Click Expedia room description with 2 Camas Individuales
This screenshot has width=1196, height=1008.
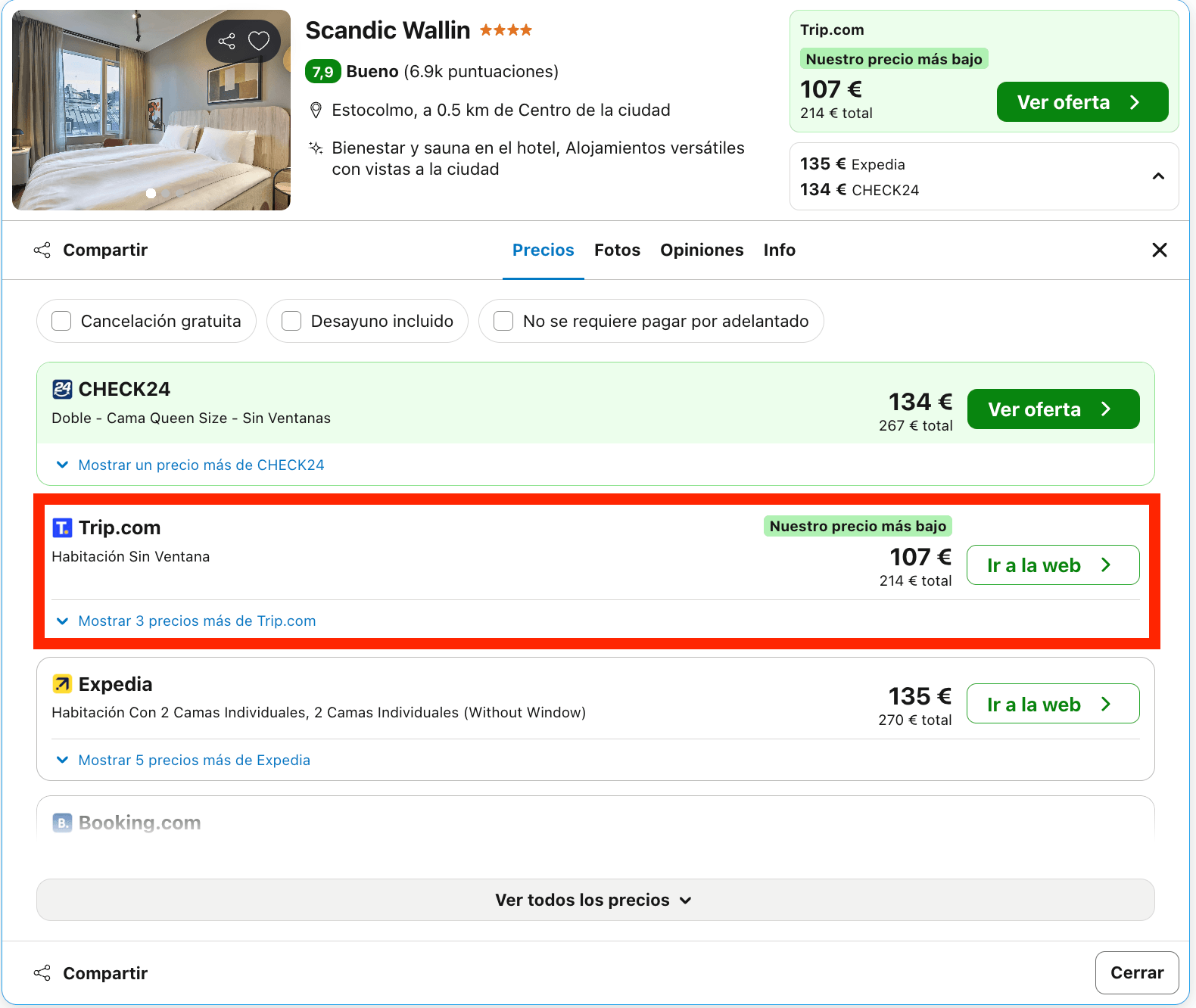click(x=319, y=712)
